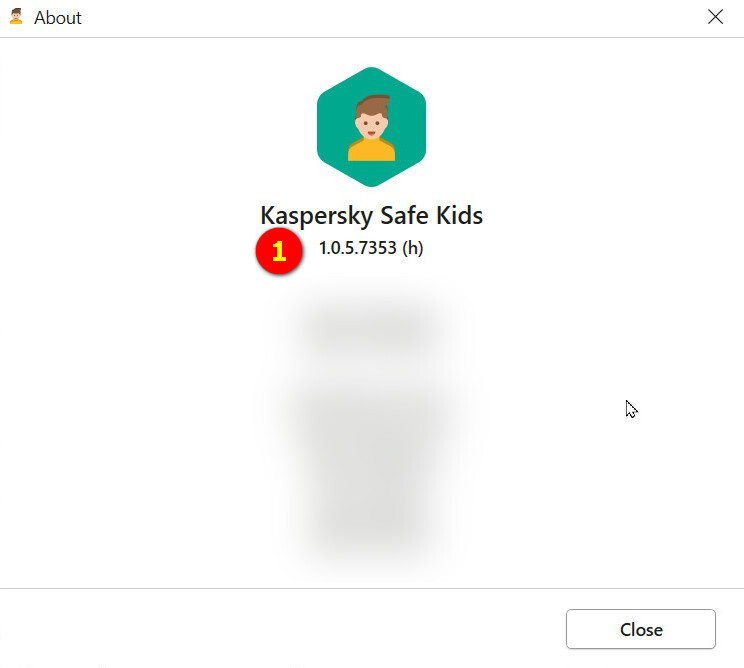Click the word Kids in heading
The height and width of the screenshot is (668, 744).
coord(459,215)
